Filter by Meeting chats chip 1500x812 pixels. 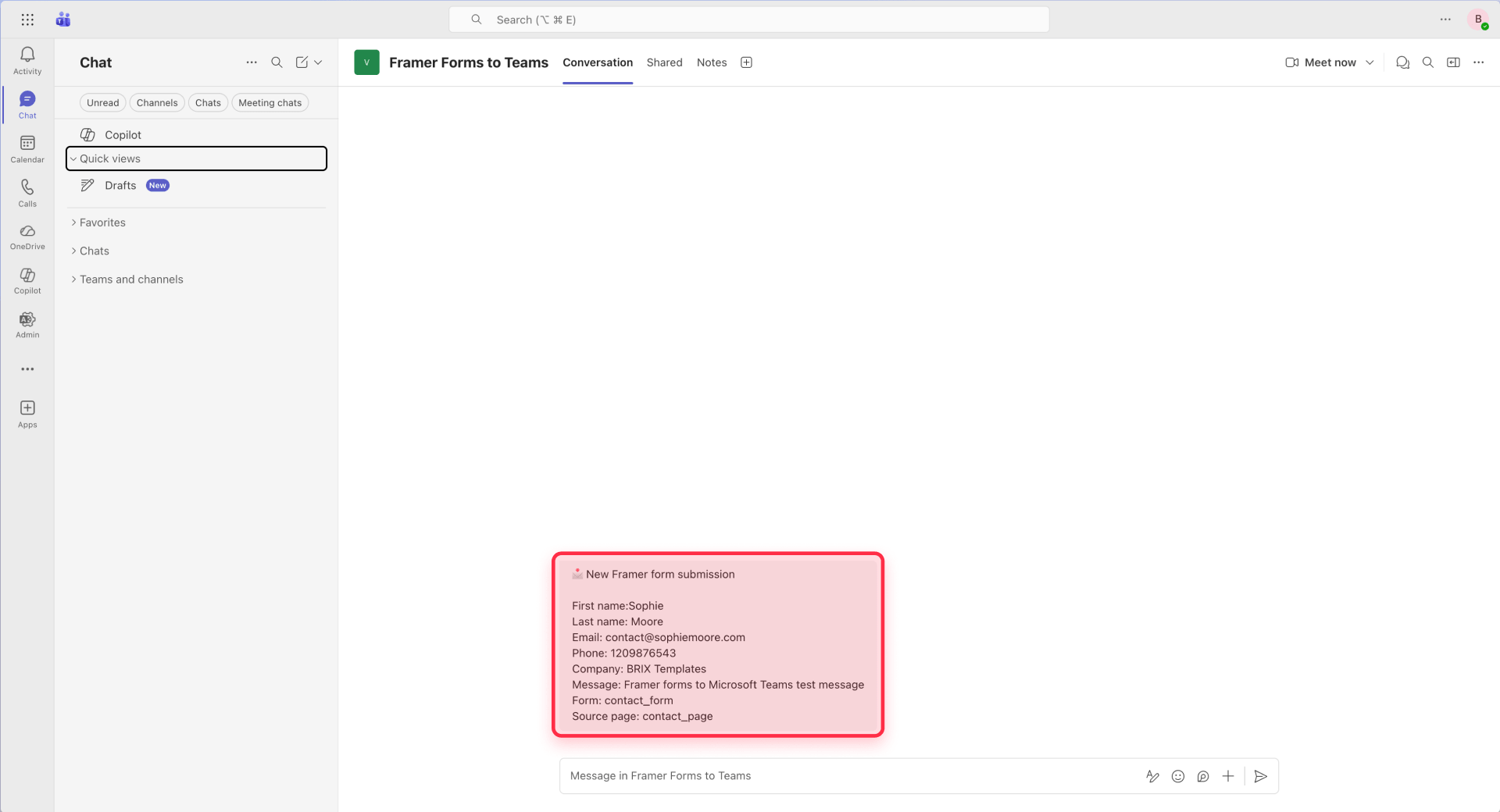point(270,102)
